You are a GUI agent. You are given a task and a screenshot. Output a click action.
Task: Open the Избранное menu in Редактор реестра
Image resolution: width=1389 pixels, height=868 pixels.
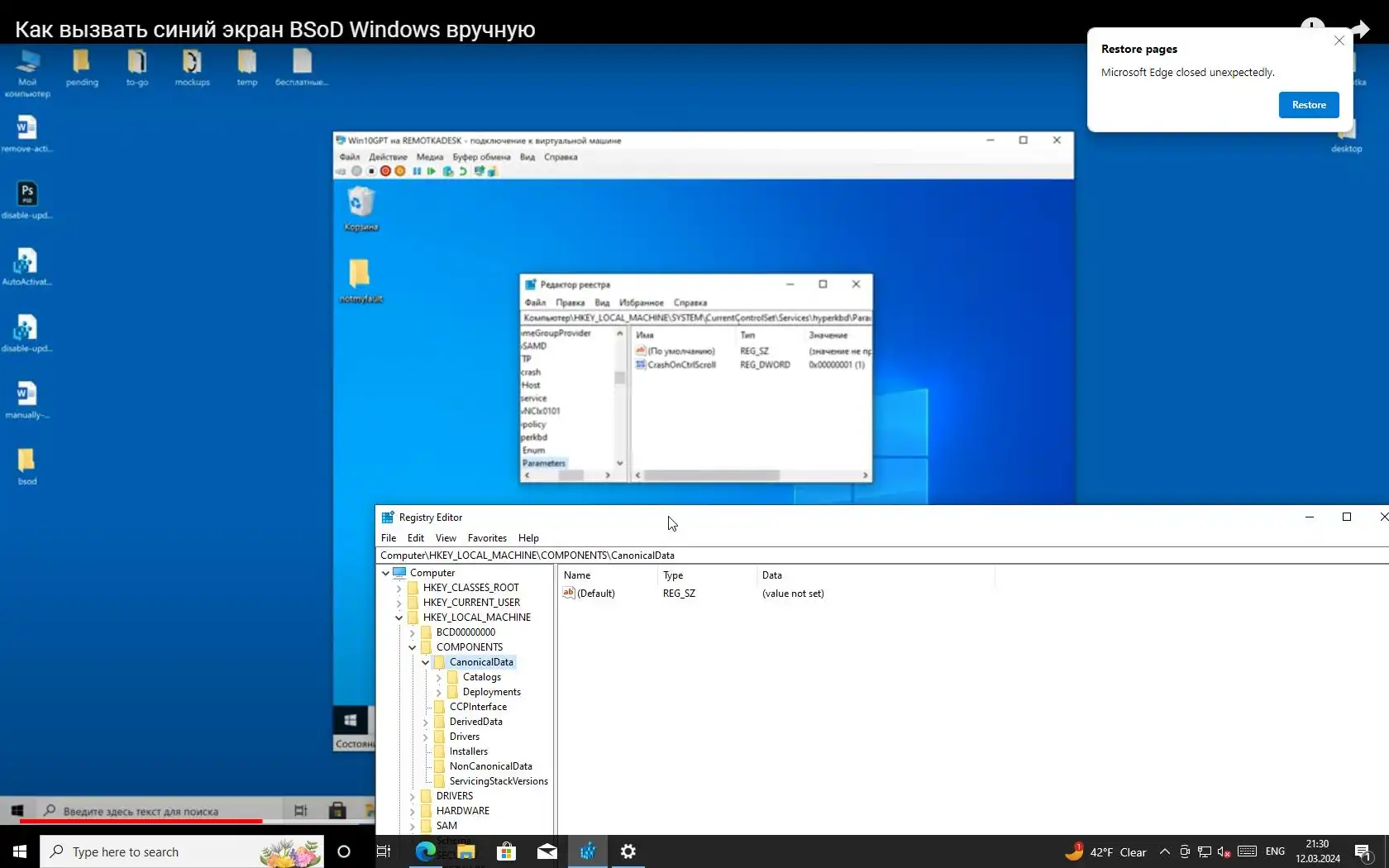click(642, 303)
